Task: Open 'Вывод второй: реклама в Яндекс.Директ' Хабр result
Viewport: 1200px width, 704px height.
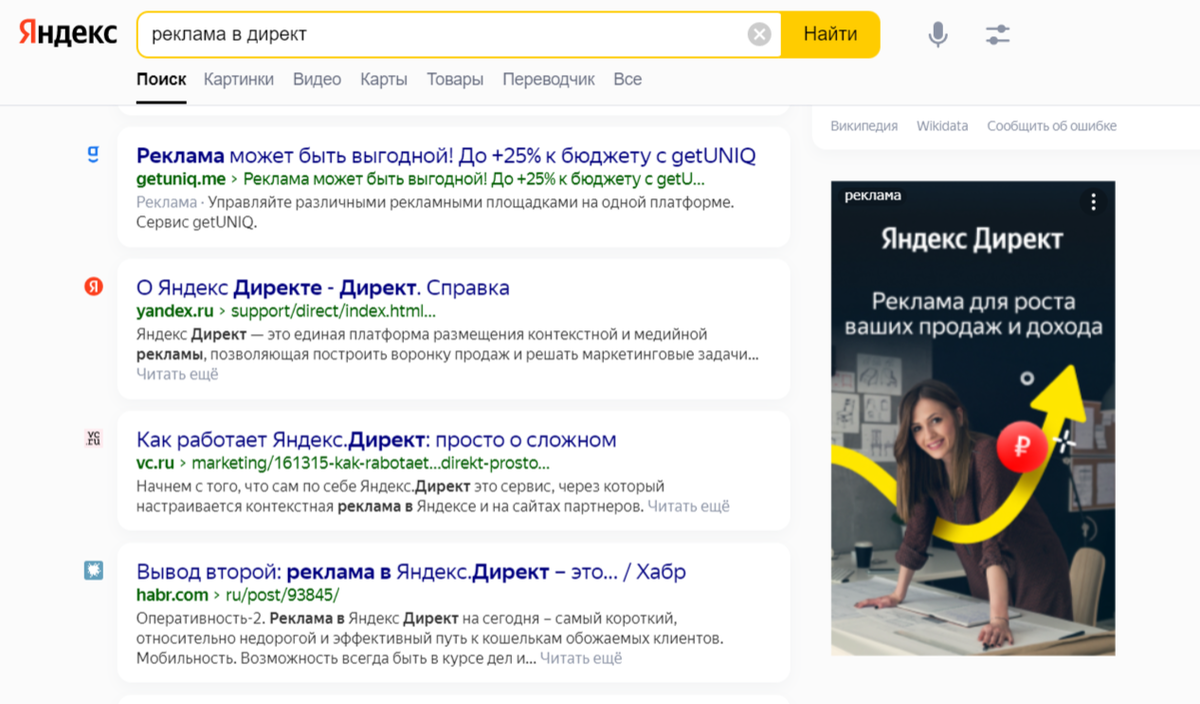Action: (411, 573)
